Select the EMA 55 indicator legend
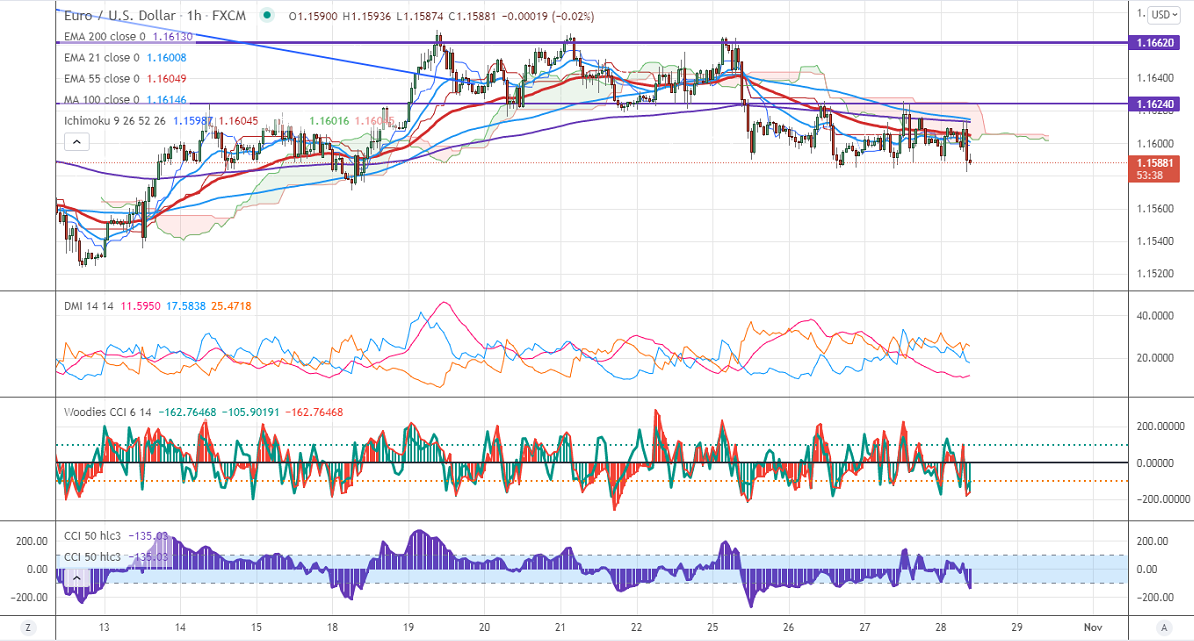Viewport: 1194px width, 641px height. click(92, 78)
